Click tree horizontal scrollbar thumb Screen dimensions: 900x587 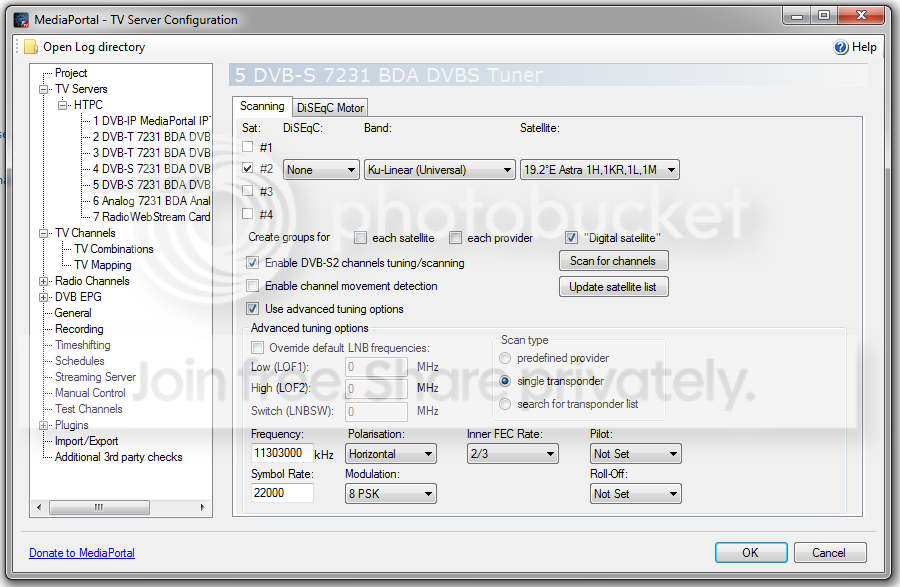99,507
